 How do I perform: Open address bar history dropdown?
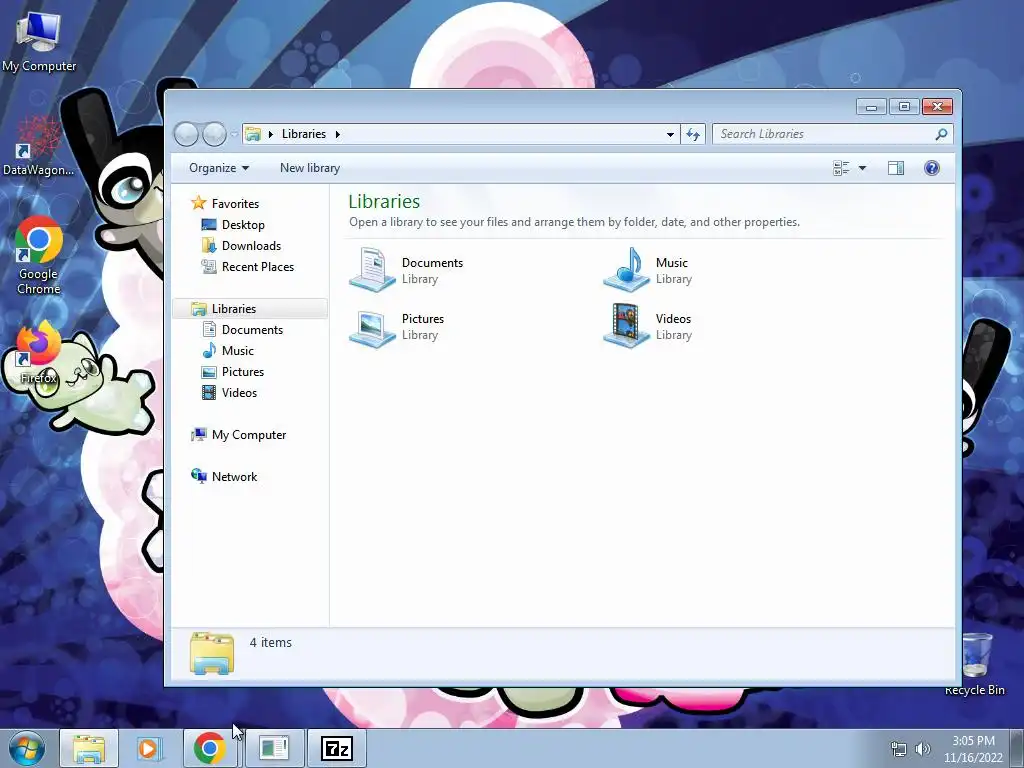[670, 135]
